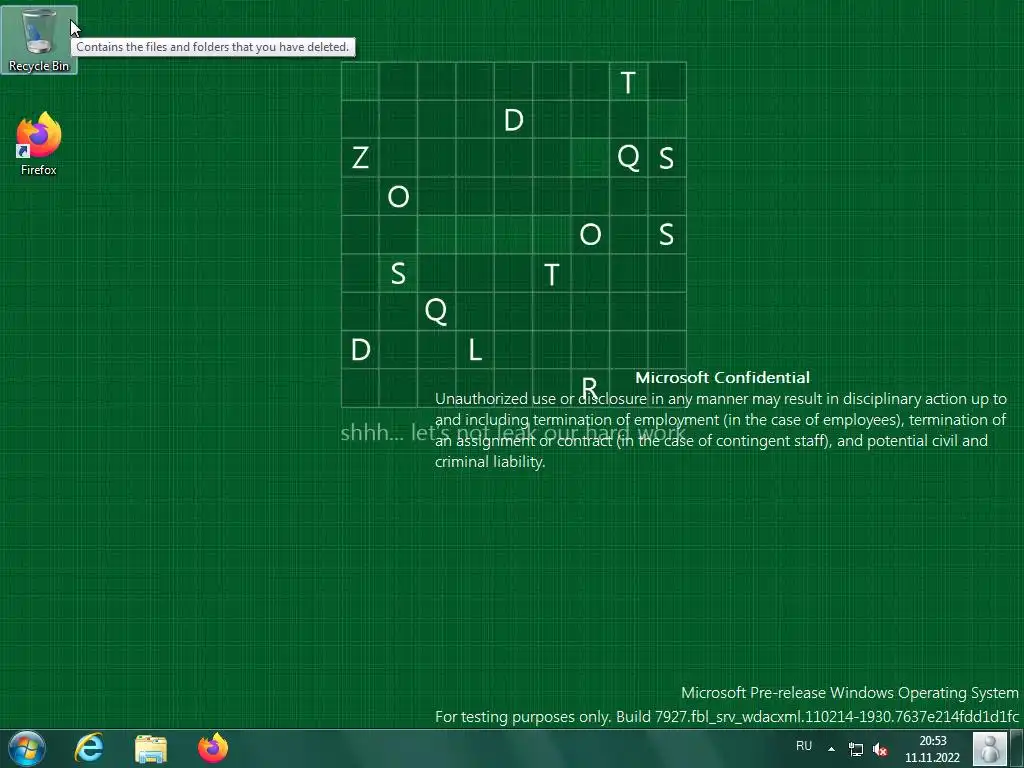This screenshot has width=1024, height=768.
Task: Open Windows Explorer from the taskbar
Action: 151,748
